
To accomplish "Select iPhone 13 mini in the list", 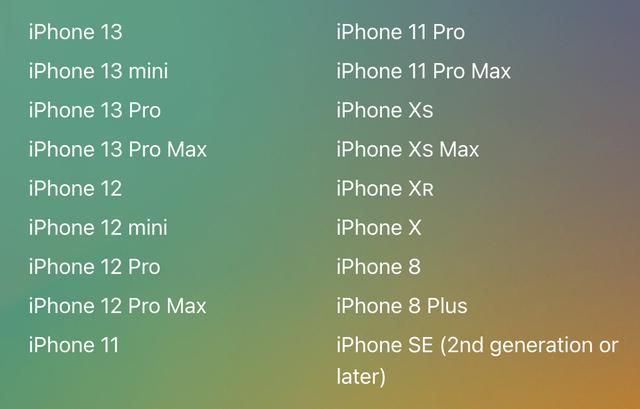I will point(98,71).
